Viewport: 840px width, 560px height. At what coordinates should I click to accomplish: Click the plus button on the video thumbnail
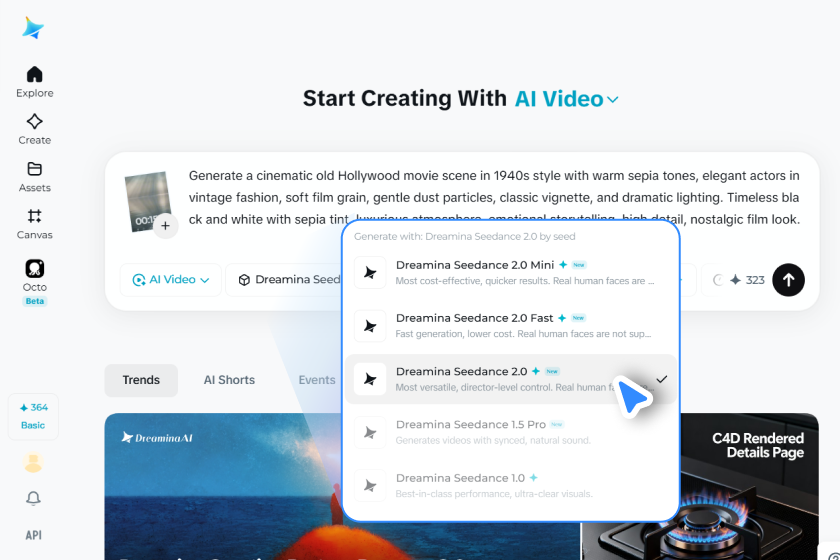pyautogui.click(x=166, y=226)
